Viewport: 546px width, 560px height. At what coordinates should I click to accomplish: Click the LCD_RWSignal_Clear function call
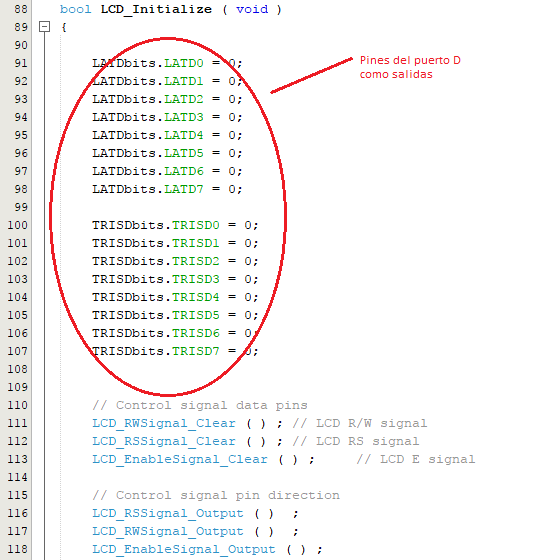click(164, 424)
